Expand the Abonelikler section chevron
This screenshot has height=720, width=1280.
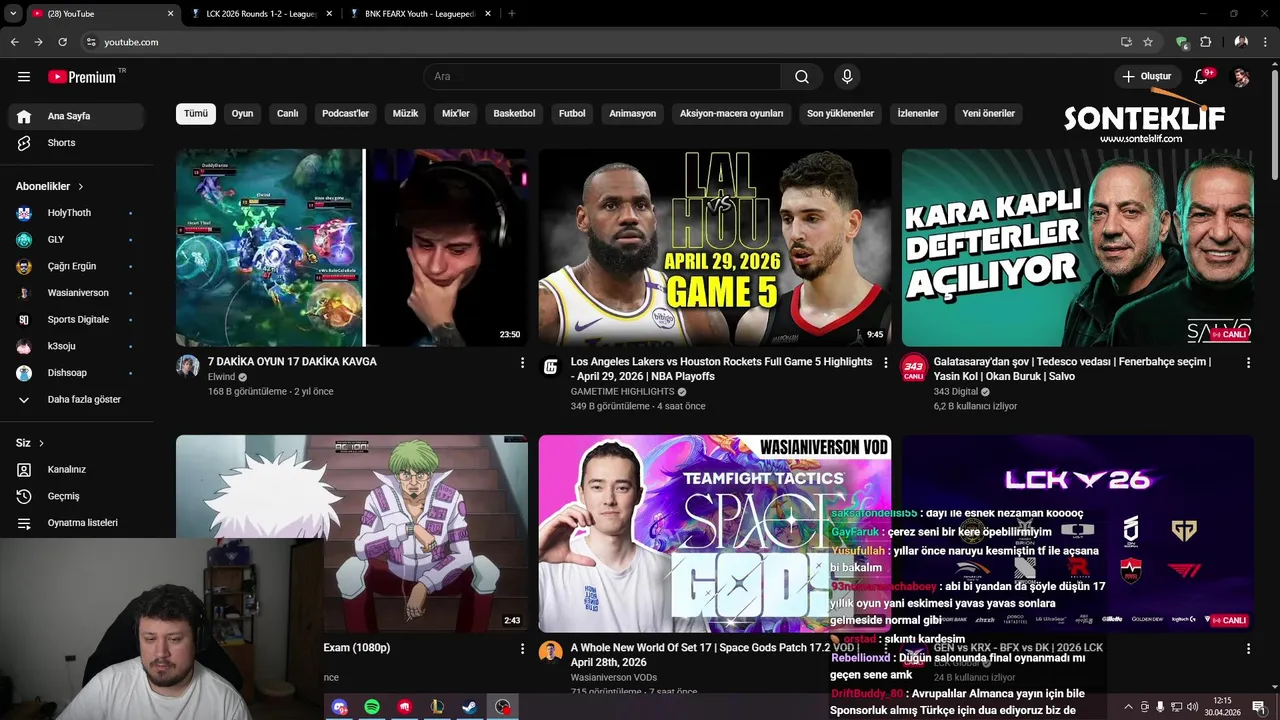tap(81, 186)
